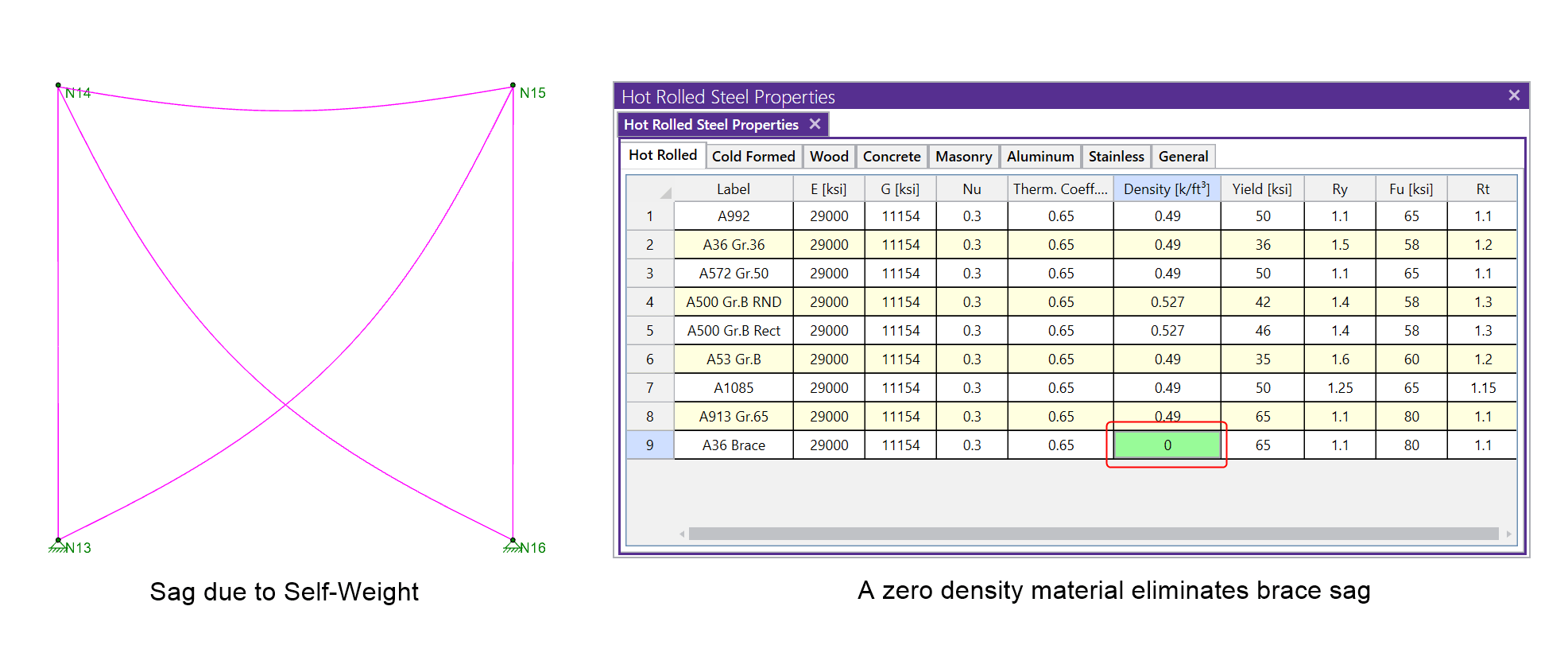Click the pinned support at node N13
The height and width of the screenshot is (645, 1568).
coord(58,545)
